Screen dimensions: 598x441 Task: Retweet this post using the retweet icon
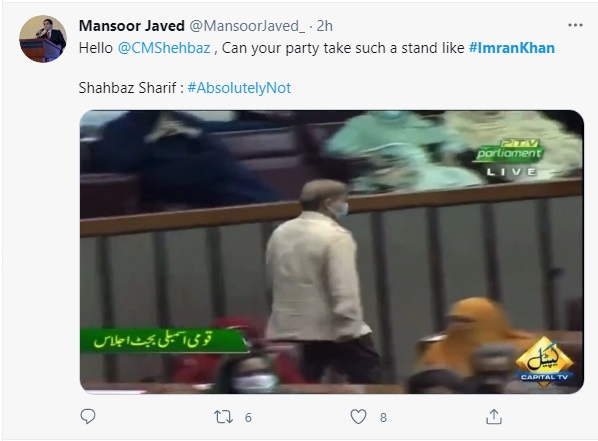tap(223, 417)
